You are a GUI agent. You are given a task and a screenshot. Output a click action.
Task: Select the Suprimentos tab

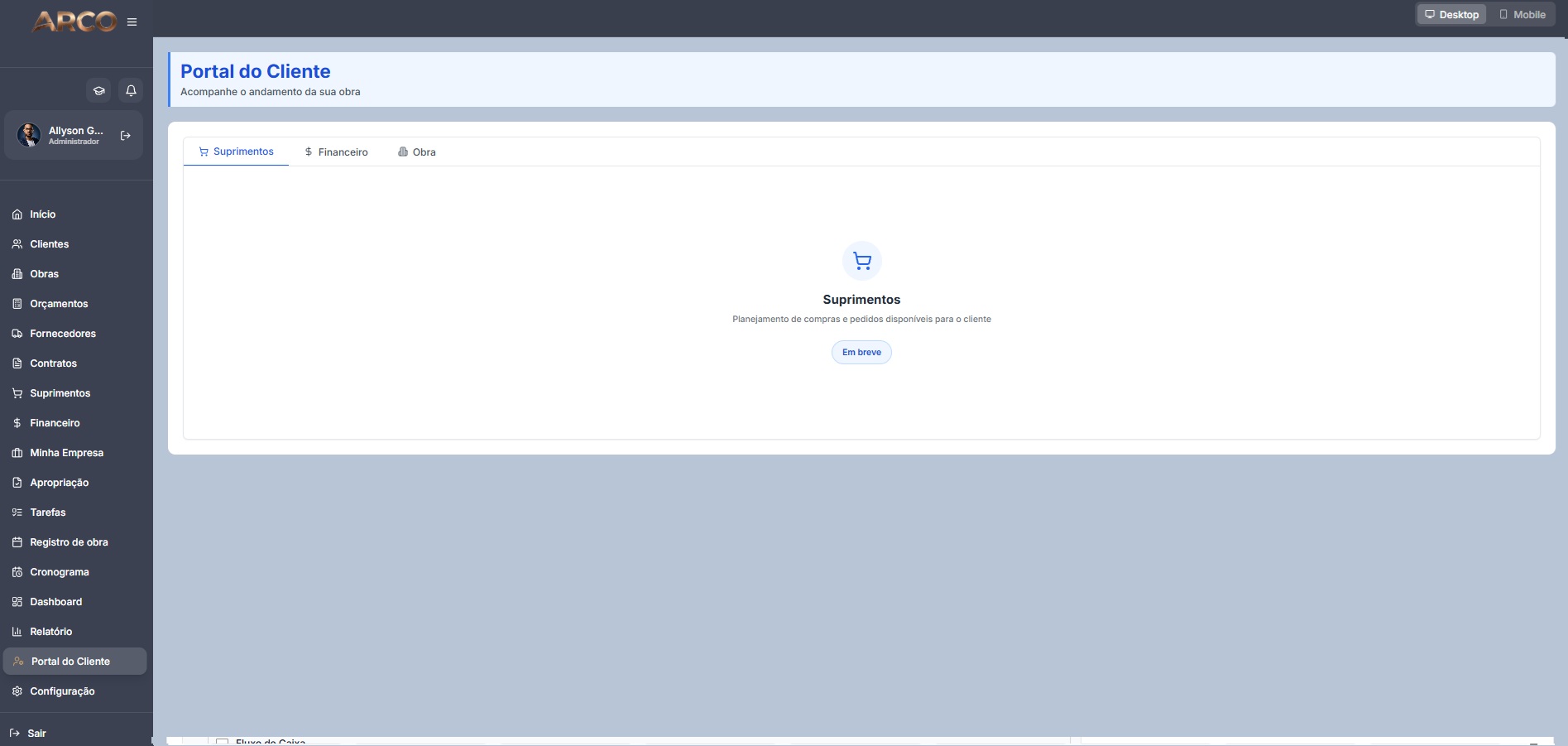point(236,152)
